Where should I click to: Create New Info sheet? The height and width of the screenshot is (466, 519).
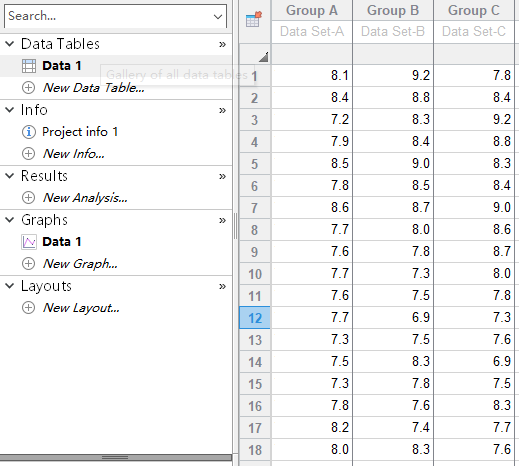(74, 154)
